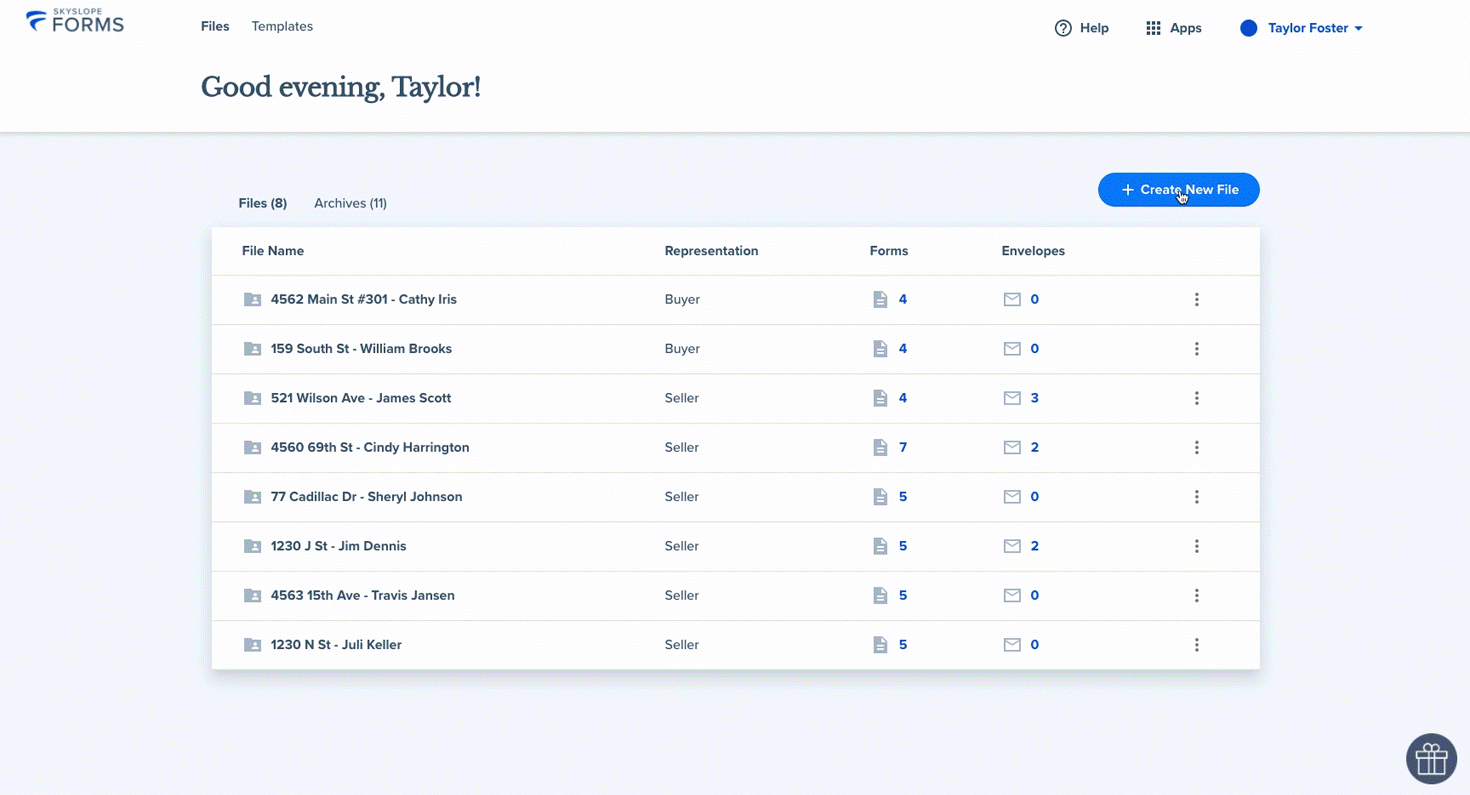Click the Apps label in header
The width and height of the screenshot is (1470, 795).
(1186, 28)
